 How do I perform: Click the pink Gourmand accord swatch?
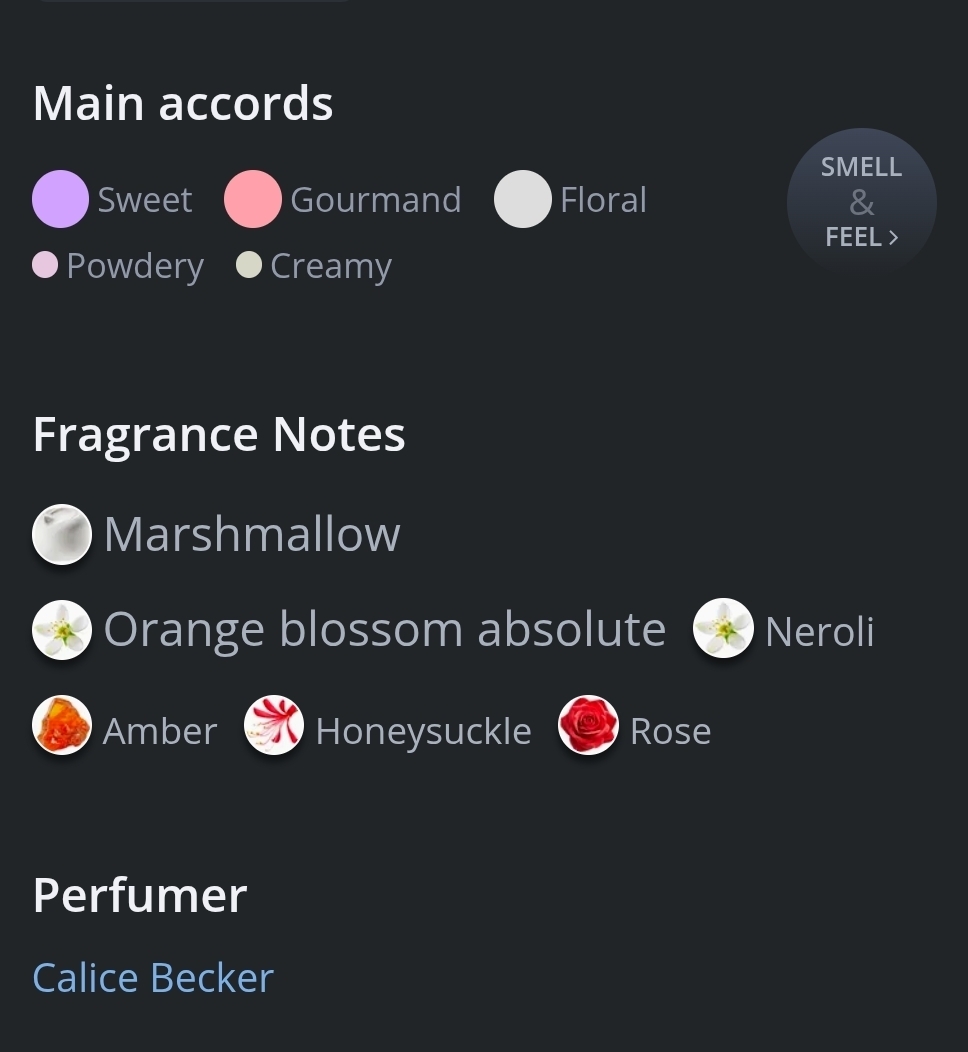click(x=253, y=199)
